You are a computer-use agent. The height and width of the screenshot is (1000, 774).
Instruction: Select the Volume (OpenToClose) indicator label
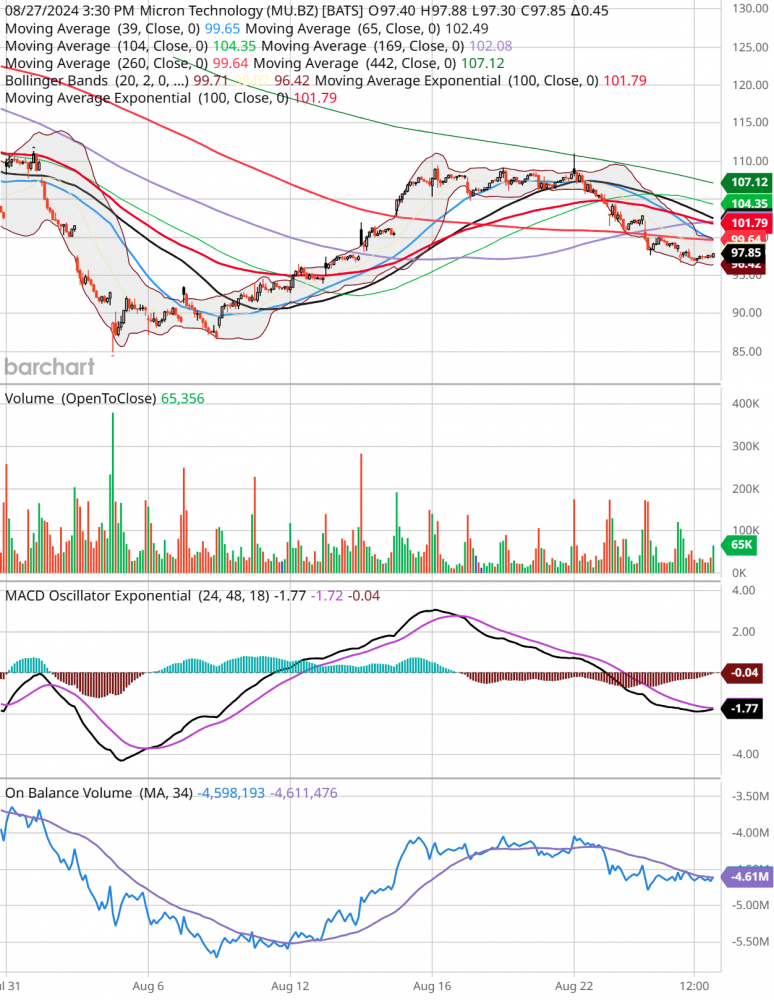point(80,399)
